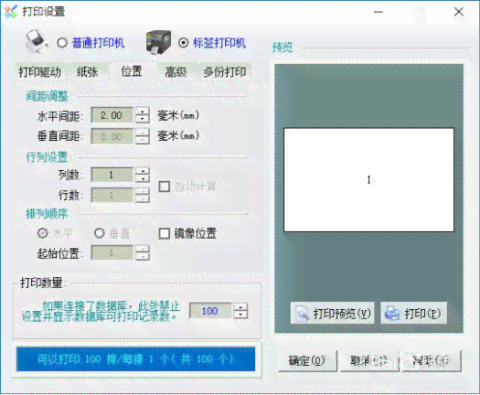Minimize the 打印设置 dialog

(378, 12)
